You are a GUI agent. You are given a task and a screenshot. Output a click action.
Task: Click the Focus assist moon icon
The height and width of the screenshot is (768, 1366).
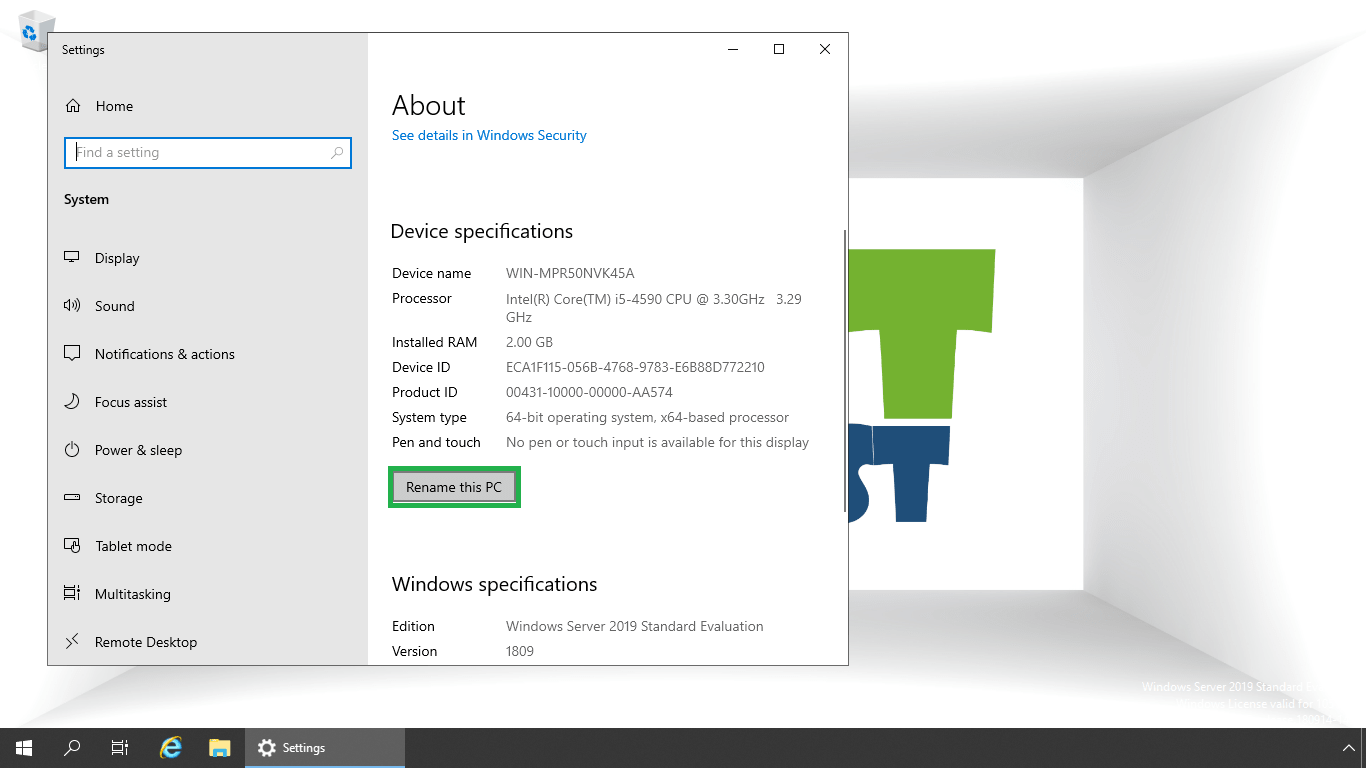click(72, 401)
